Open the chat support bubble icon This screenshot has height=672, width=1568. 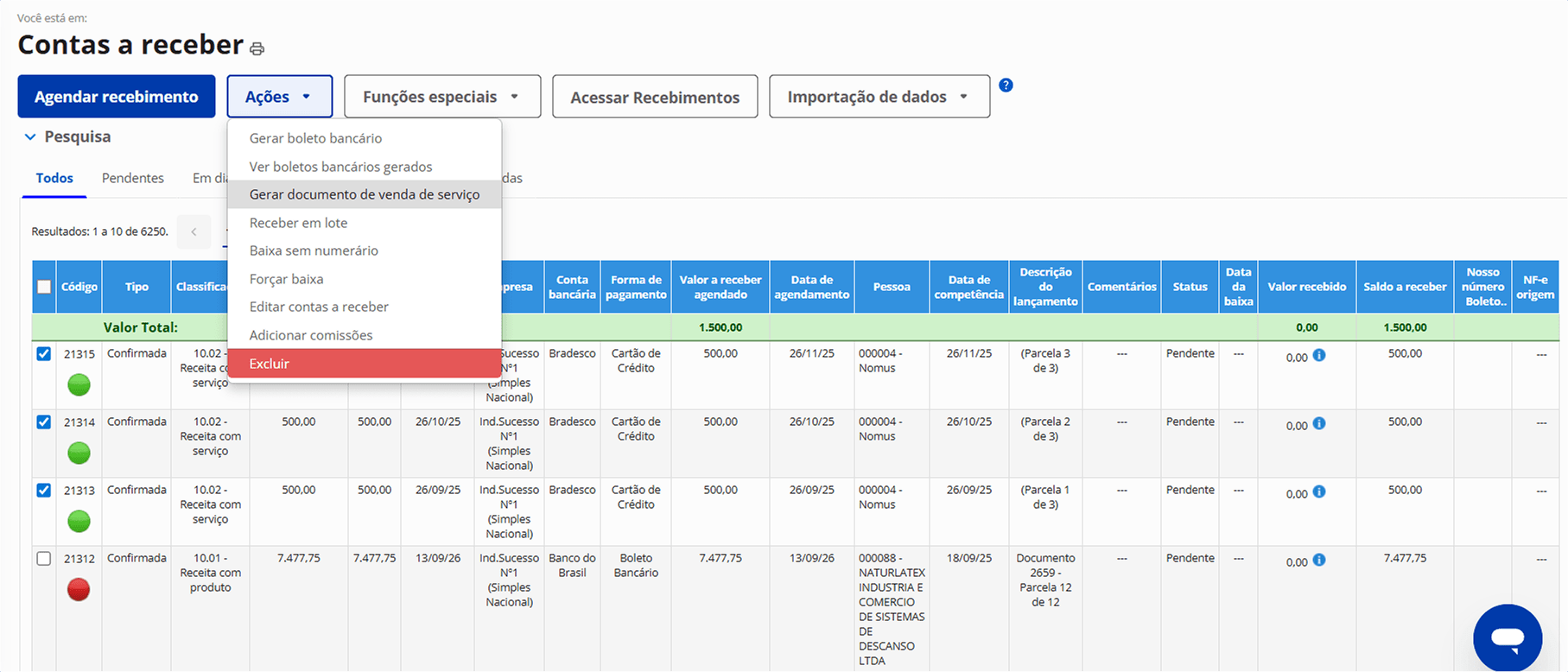coord(1507,637)
